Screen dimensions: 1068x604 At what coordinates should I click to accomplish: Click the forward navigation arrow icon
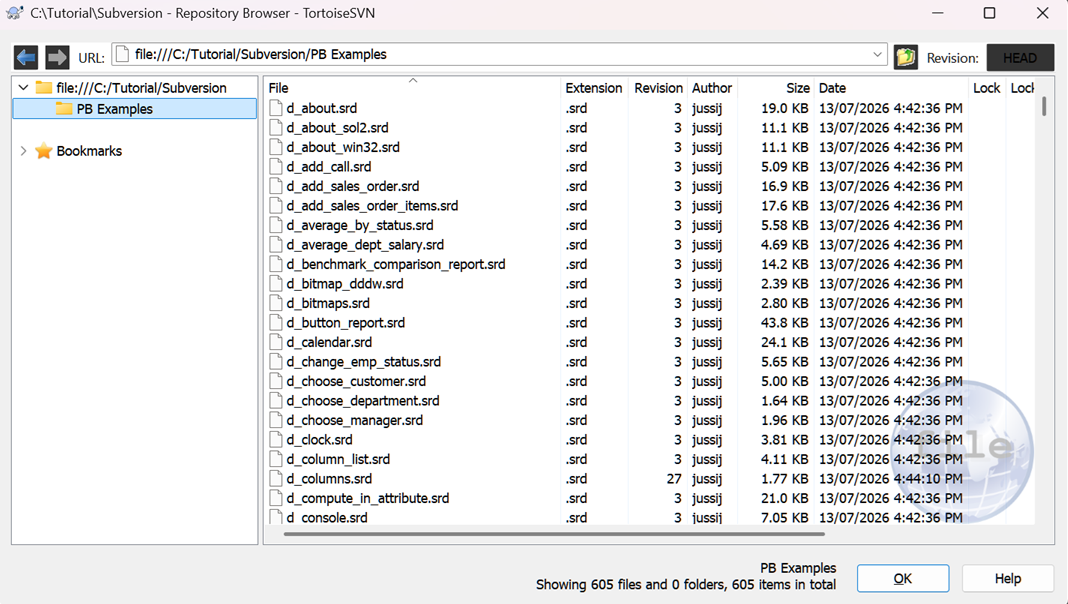pyautogui.click(x=57, y=57)
